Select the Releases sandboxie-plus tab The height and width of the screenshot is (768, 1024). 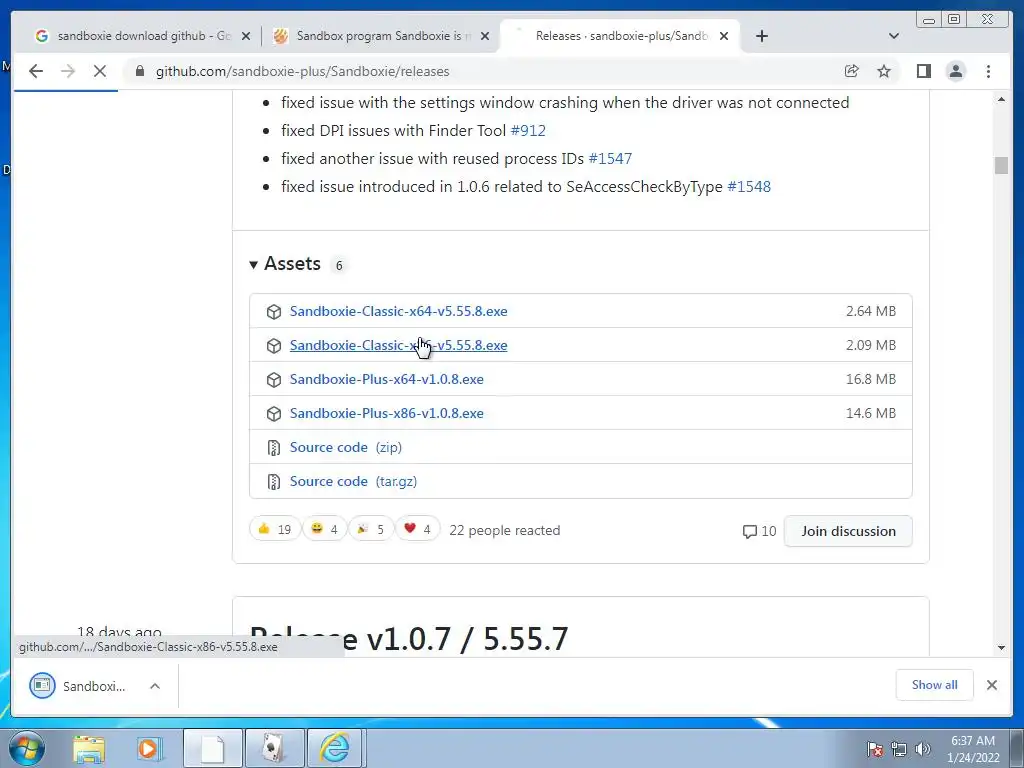(x=620, y=36)
